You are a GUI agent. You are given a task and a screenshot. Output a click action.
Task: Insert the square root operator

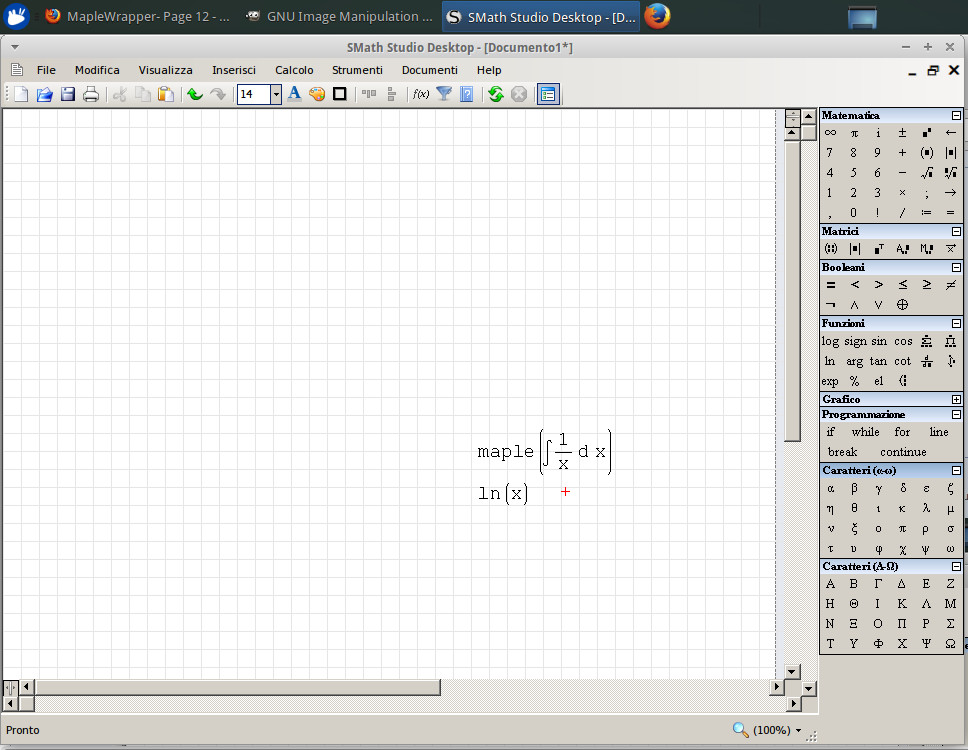pos(927,173)
